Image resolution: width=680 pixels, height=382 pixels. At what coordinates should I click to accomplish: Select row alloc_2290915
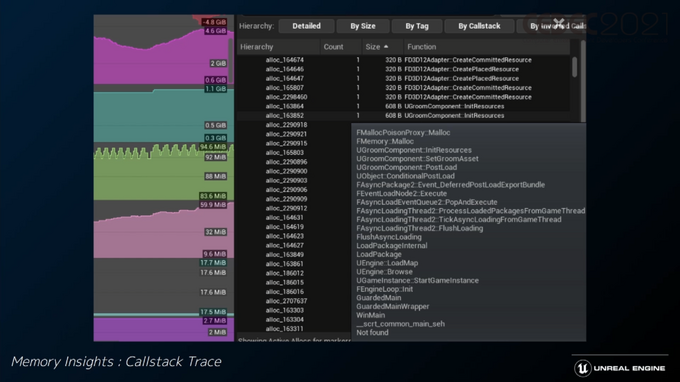click(286, 144)
